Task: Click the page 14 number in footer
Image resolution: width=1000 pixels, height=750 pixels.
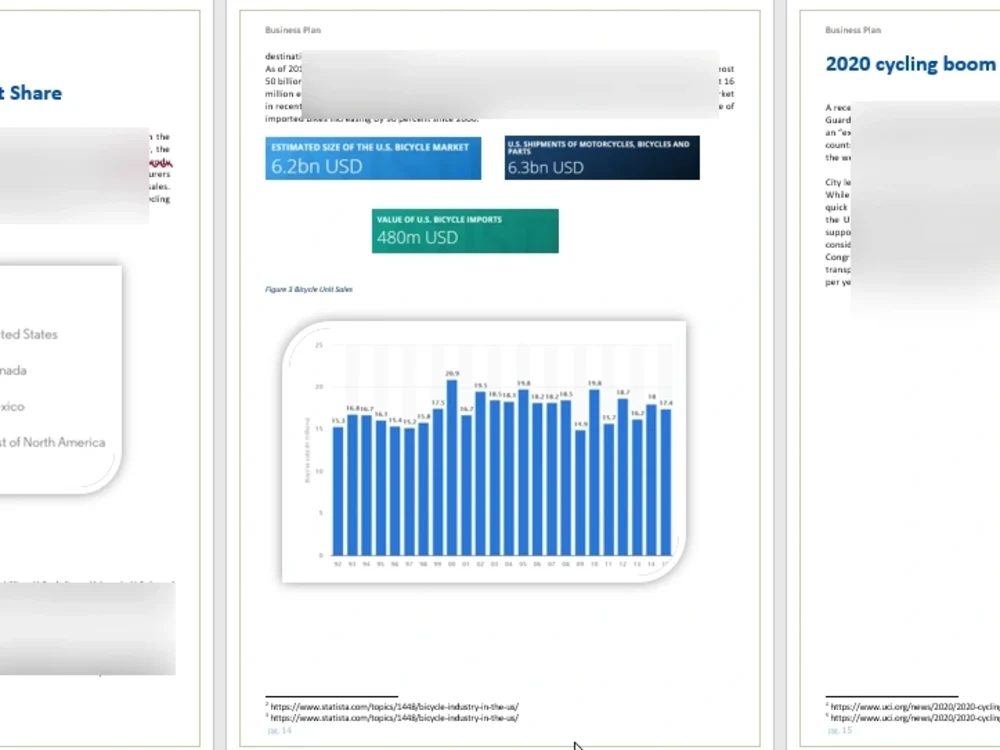Action: [279, 730]
